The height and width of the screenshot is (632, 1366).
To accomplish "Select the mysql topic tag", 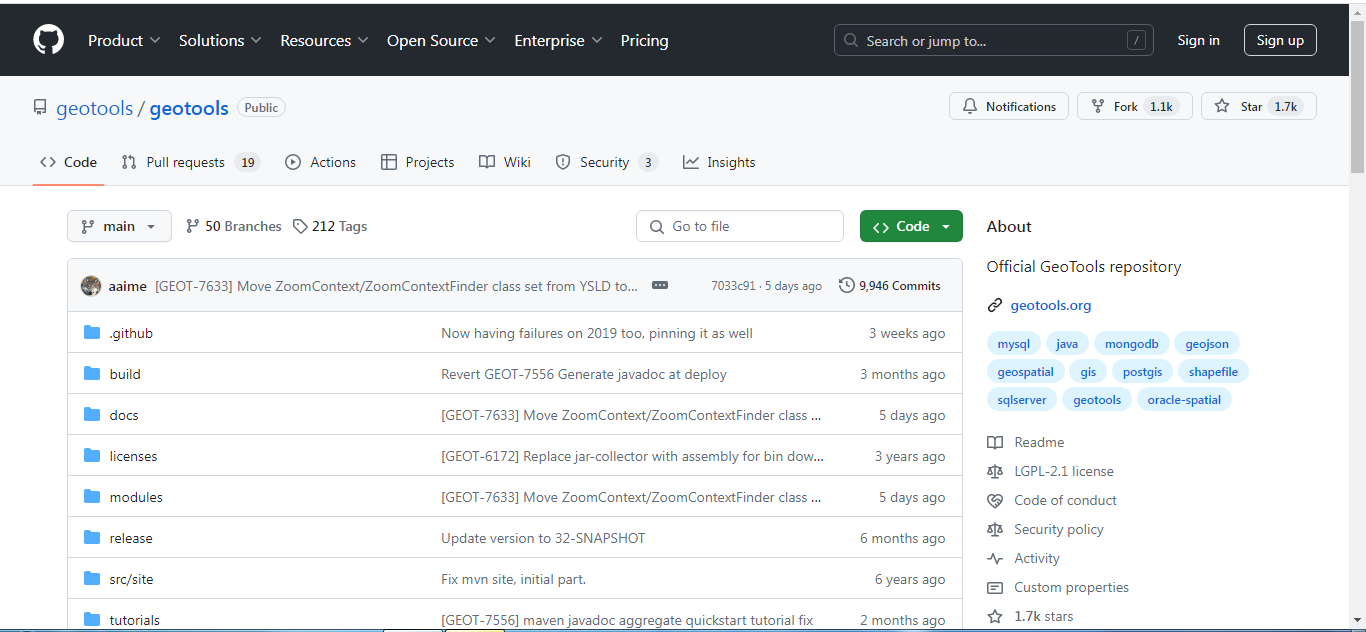I will click(x=1013, y=344).
